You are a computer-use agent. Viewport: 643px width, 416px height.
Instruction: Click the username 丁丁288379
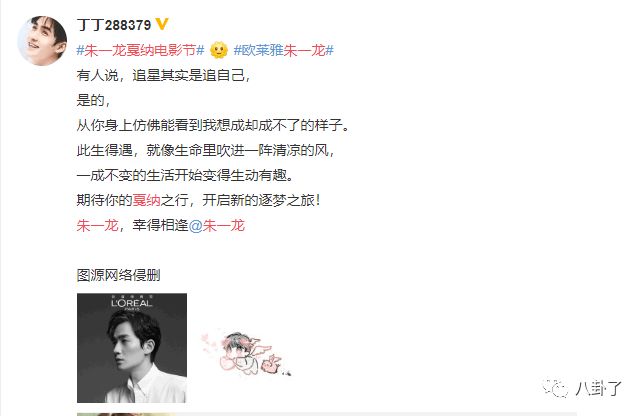pos(114,25)
